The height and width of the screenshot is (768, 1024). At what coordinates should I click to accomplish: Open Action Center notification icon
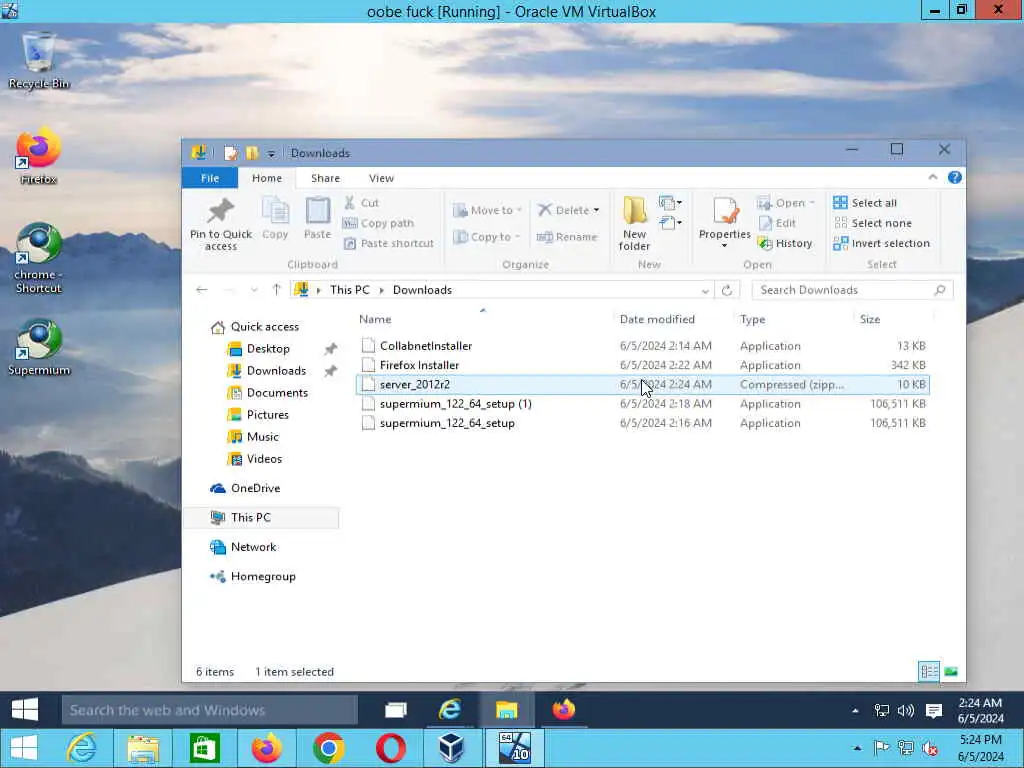(934, 711)
